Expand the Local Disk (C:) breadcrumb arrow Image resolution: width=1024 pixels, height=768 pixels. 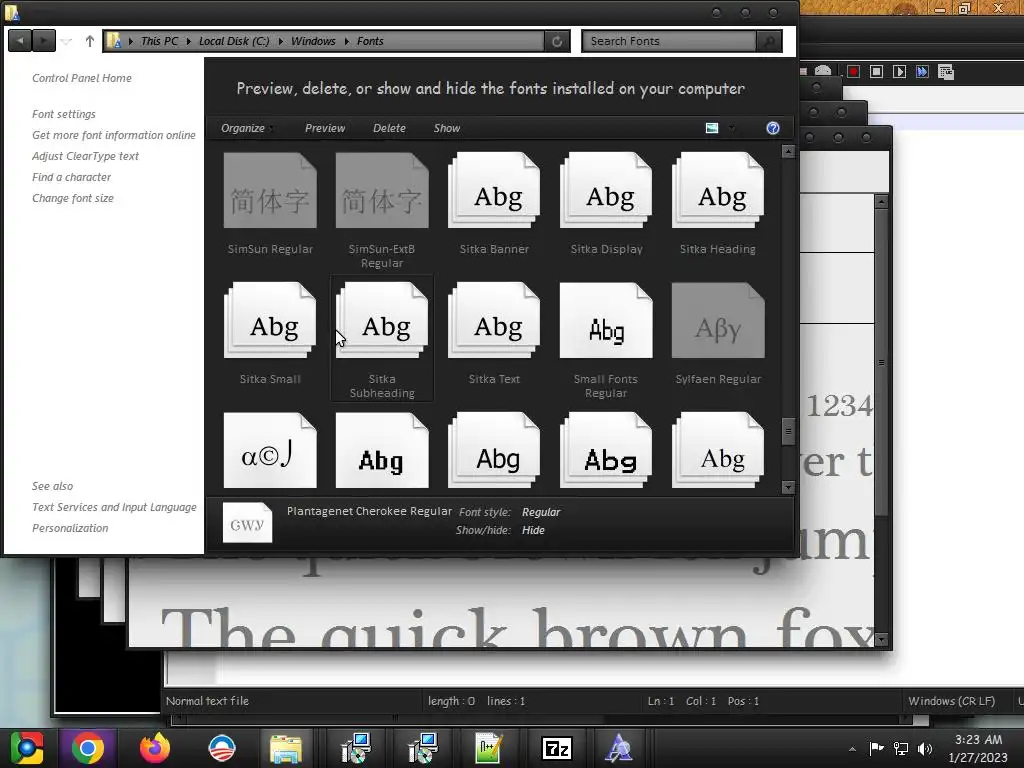click(x=280, y=41)
